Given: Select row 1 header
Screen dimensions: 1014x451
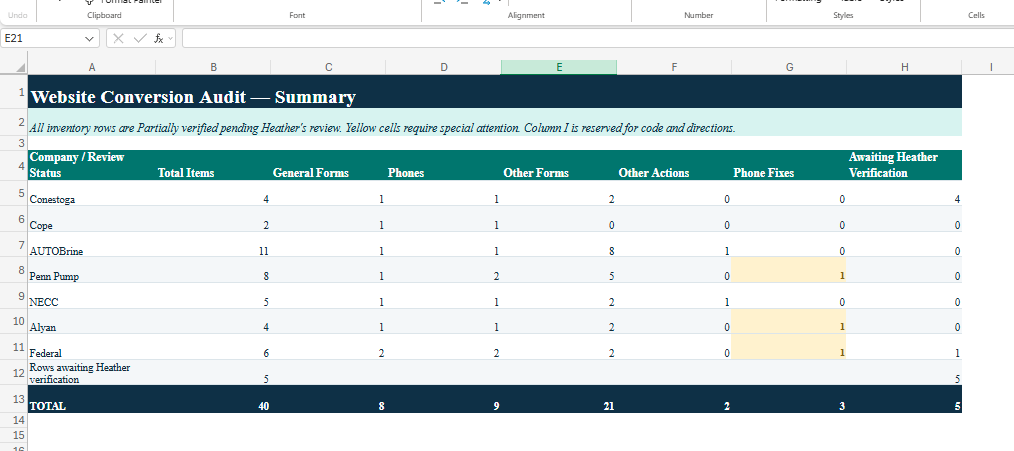Looking at the screenshot, I should click(x=14, y=91).
